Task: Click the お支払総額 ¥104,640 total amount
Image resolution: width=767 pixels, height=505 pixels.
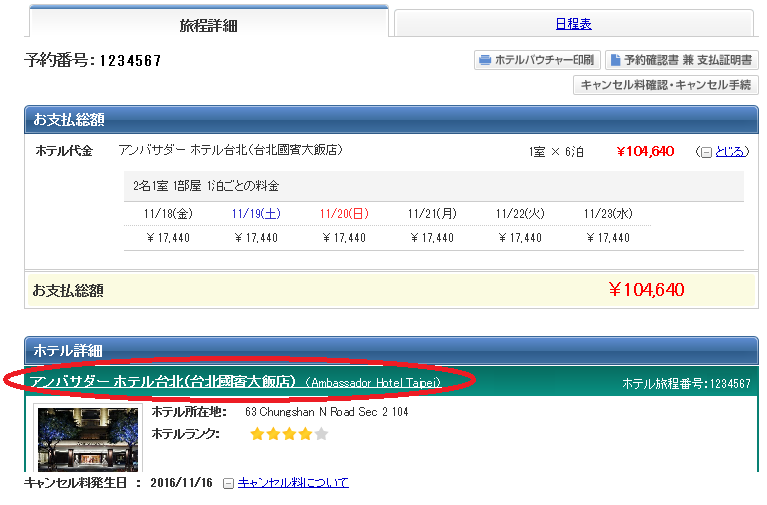Action: [646, 290]
